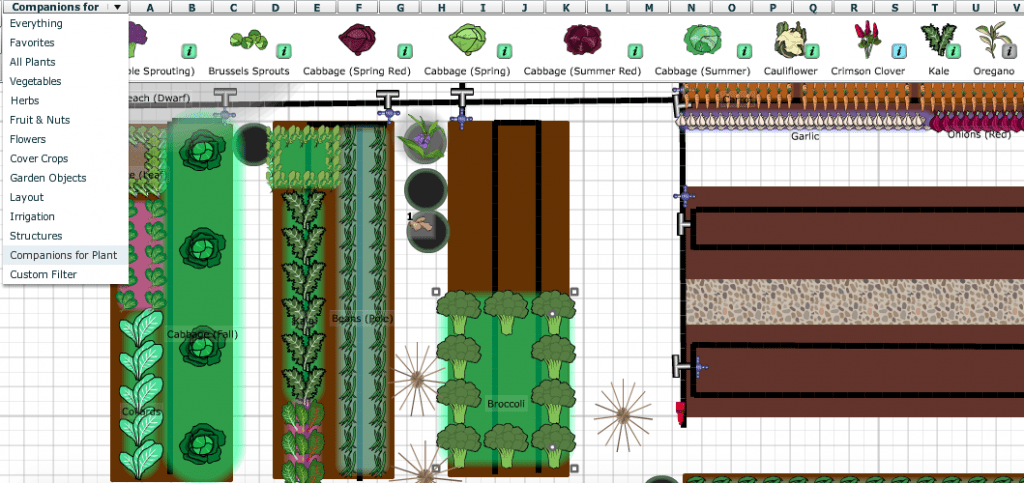
Task: Choose the Kale plant icon
Action: (x=935, y=40)
